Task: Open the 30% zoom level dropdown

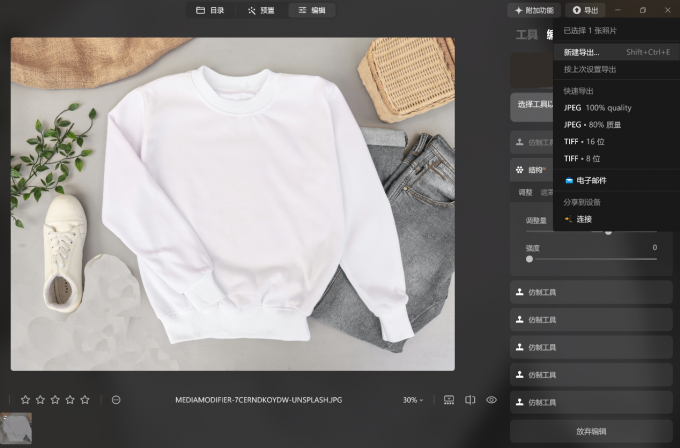Action: [x=410, y=400]
